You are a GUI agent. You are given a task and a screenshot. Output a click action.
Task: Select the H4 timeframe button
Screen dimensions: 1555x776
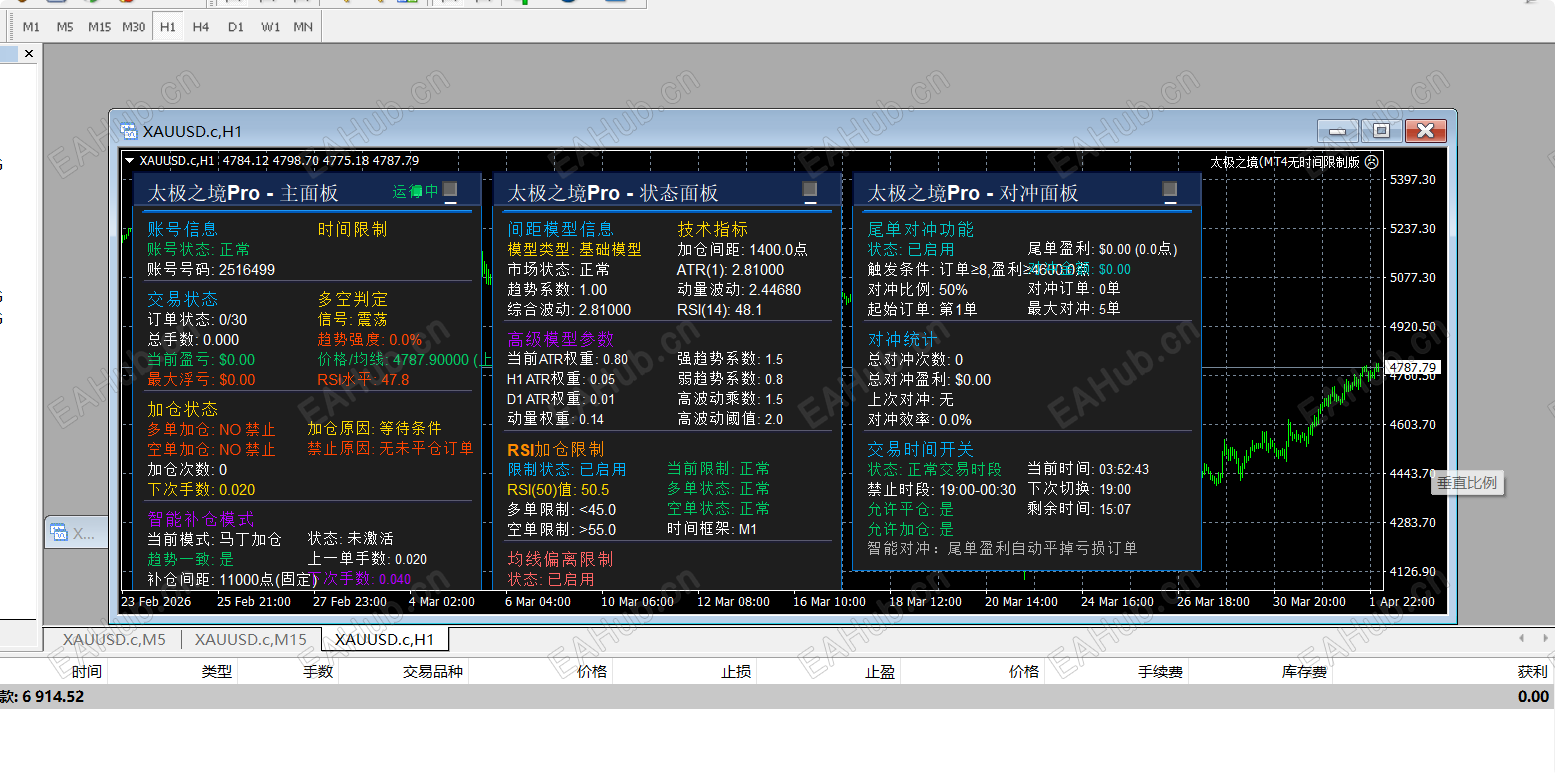tap(200, 27)
